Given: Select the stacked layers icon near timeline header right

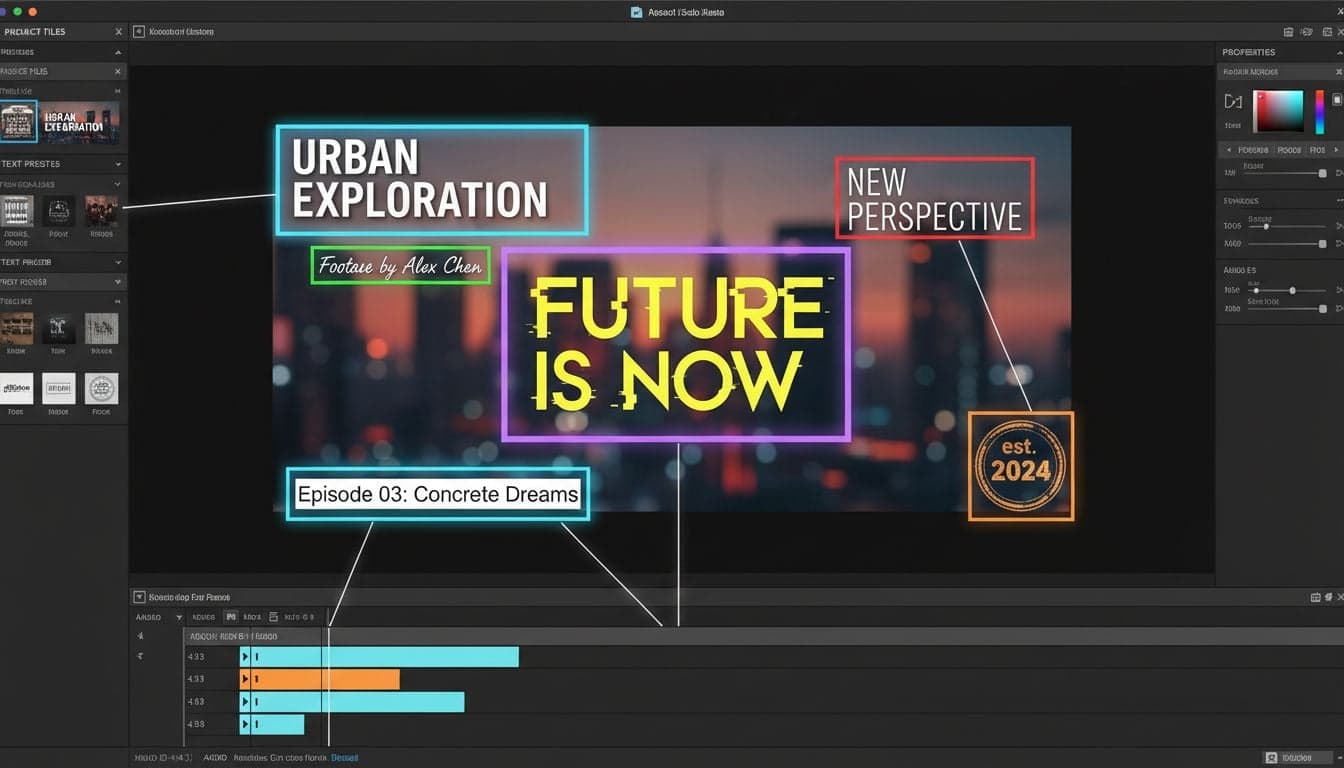Looking at the screenshot, I should (x=1327, y=596).
